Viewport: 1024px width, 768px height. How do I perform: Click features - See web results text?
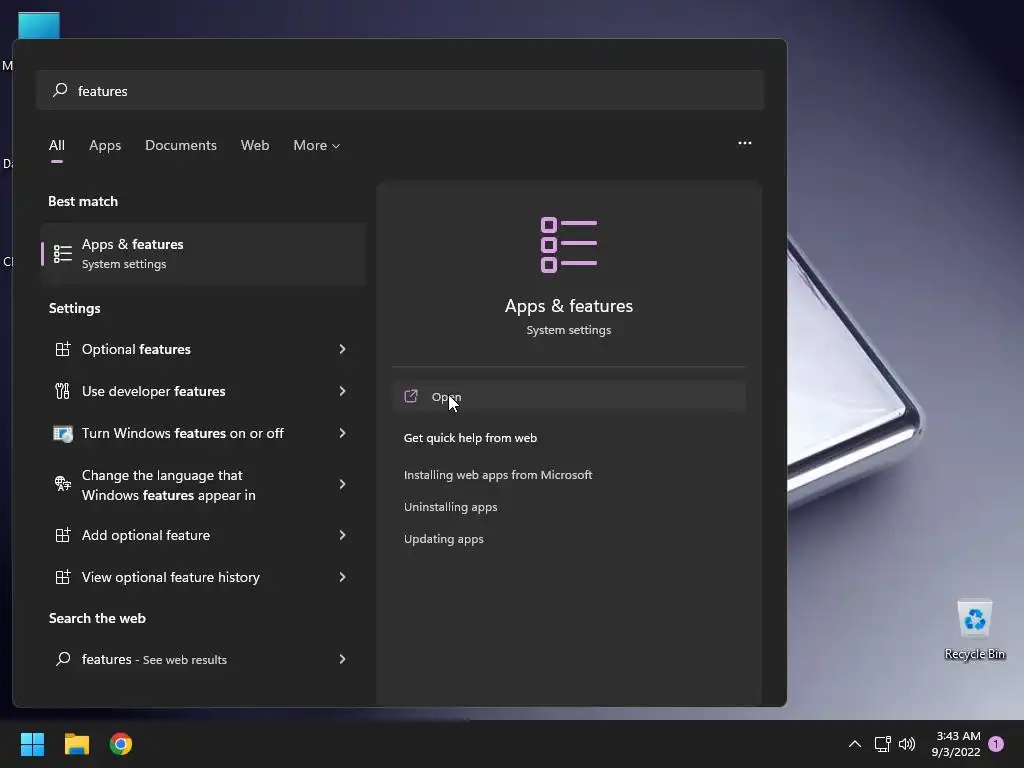[x=154, y=659]
